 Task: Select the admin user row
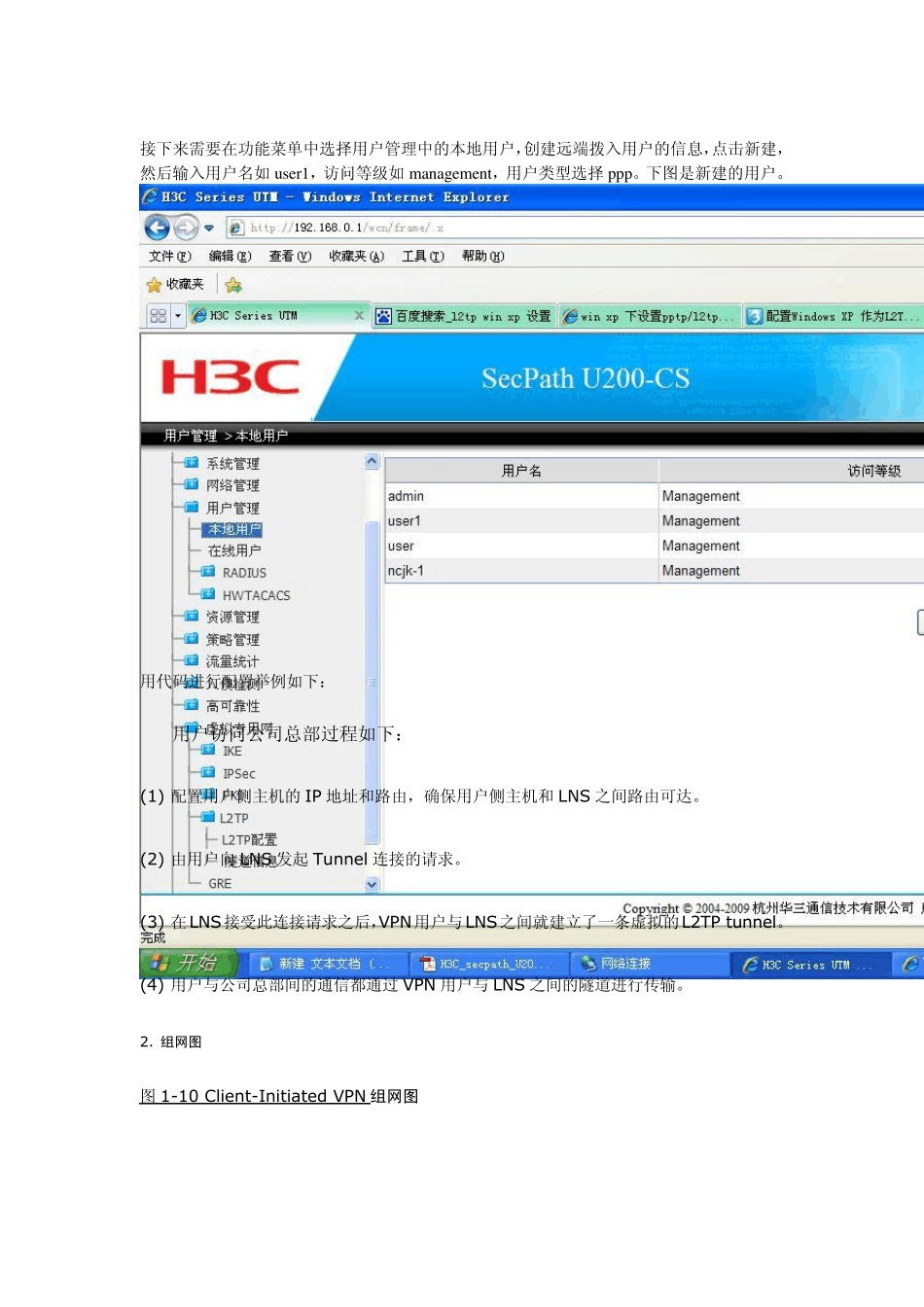(x=655, y=496)
